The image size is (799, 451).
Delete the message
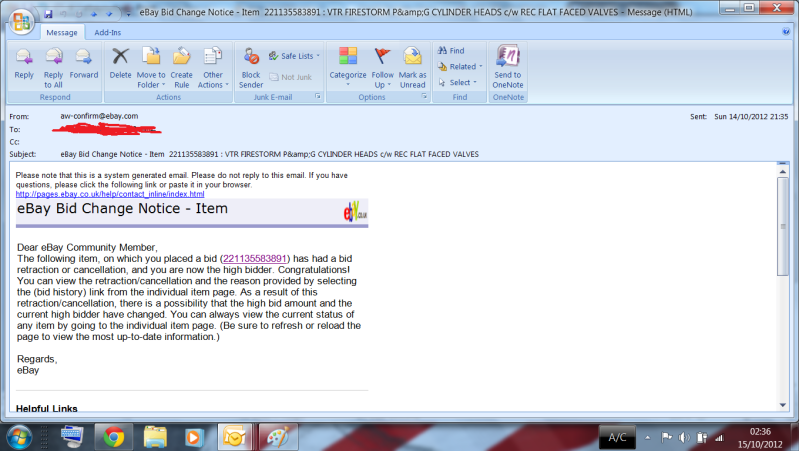pyautogui.click(x=120, y=65)
